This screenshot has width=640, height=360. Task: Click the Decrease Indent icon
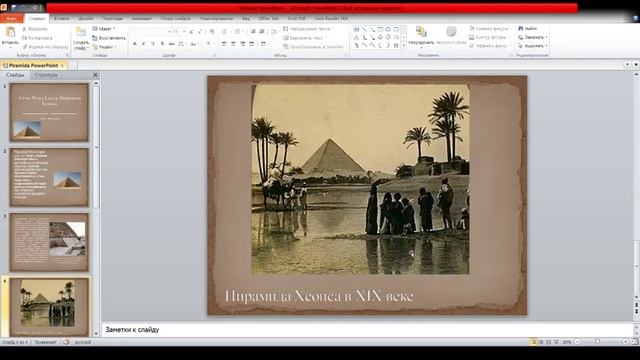click(x=253, y=31)
